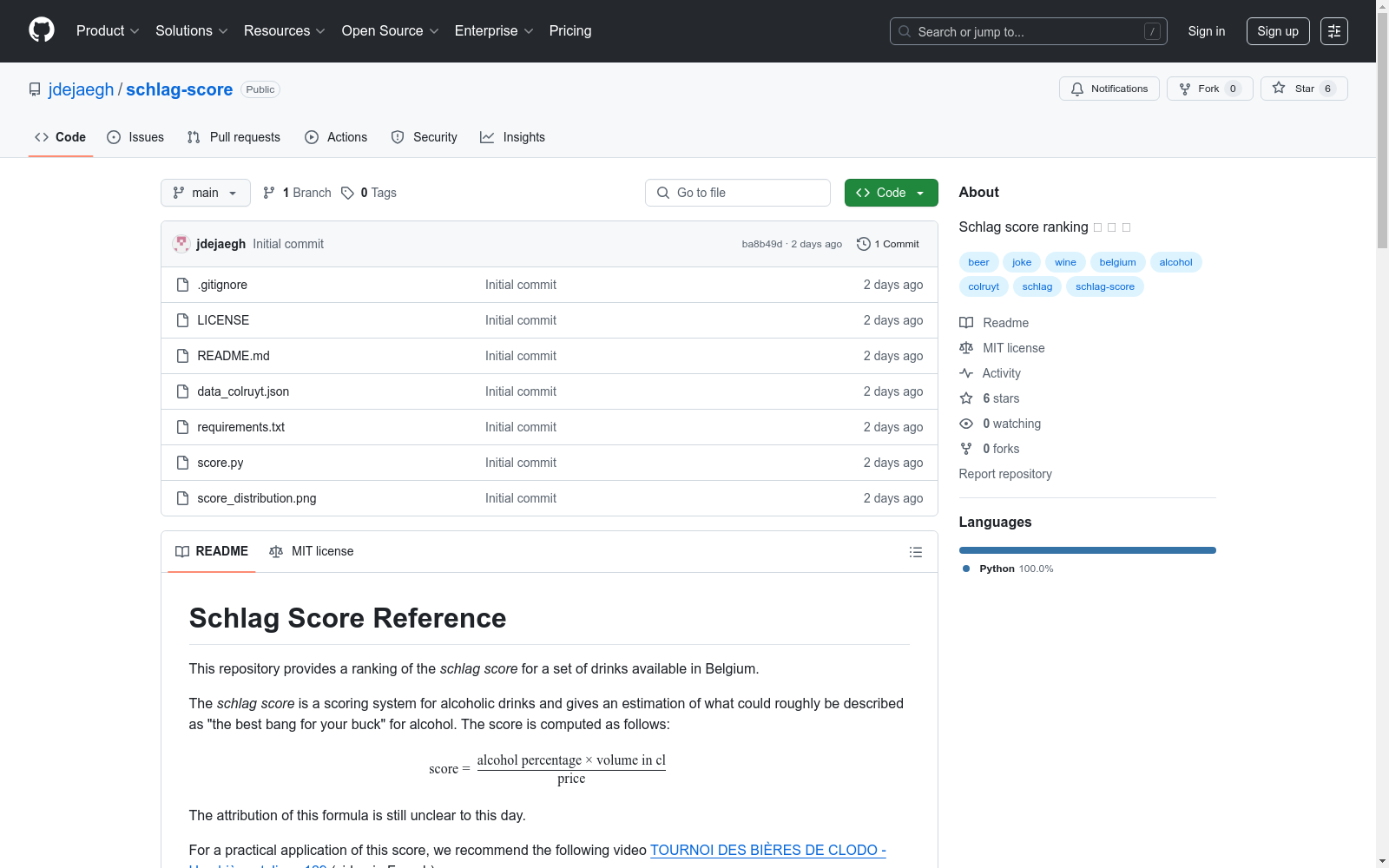The height and width of the screenshot is (868, 1389).
Task: Open the main branch selector dropdown
Action: click(x=206, y=193)
